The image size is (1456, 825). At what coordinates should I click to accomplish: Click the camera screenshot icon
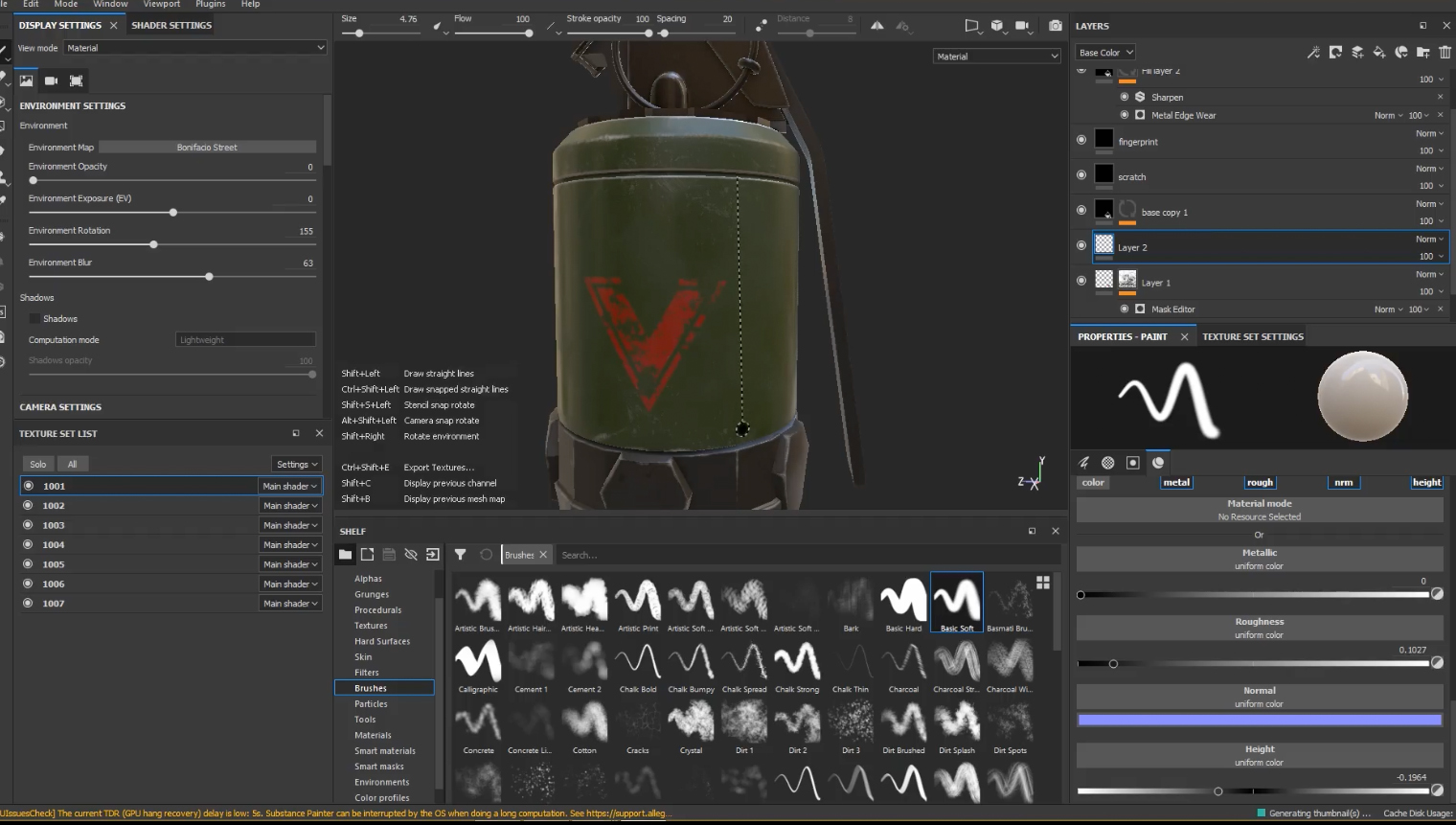1055,26
